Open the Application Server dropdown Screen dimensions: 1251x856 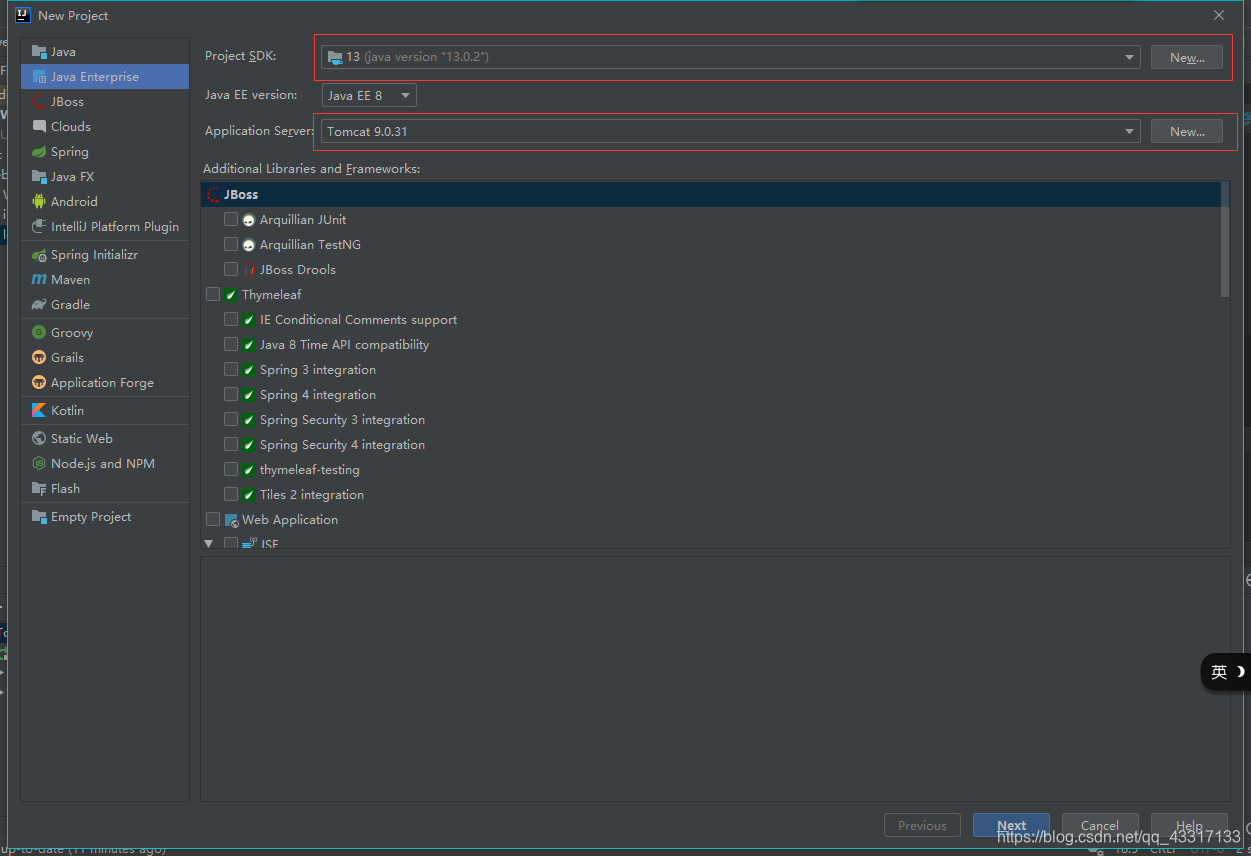[x=731, y=131]
